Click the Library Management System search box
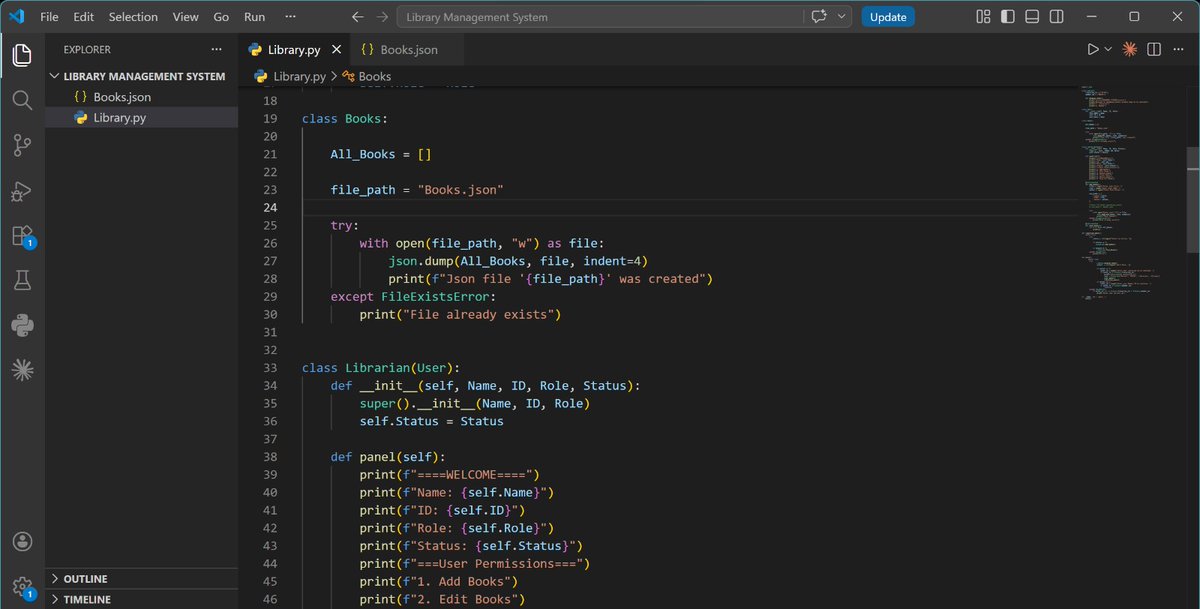The height and width of the screenshot is (609, 1200). [602, 17]
